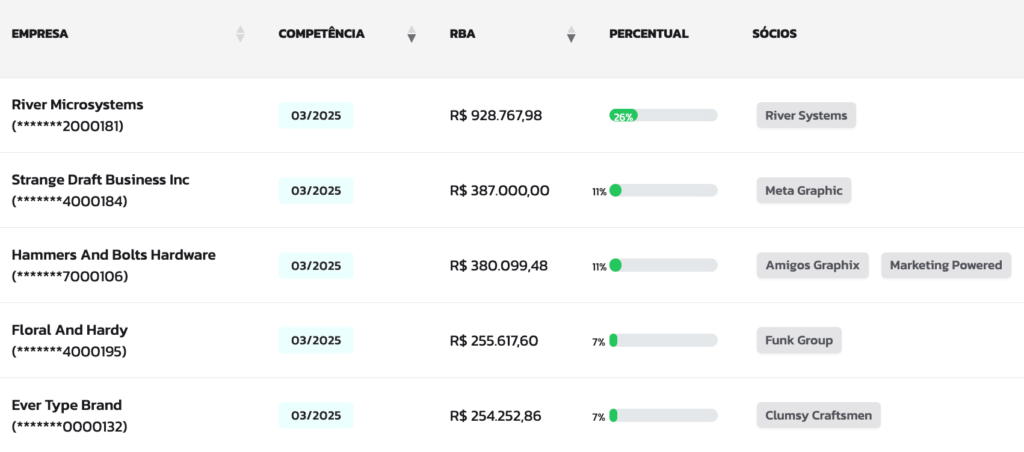The width and height of the screenshot is (1024, 452).
Task: Select River Microsystems company name
Action: point(78,105)
